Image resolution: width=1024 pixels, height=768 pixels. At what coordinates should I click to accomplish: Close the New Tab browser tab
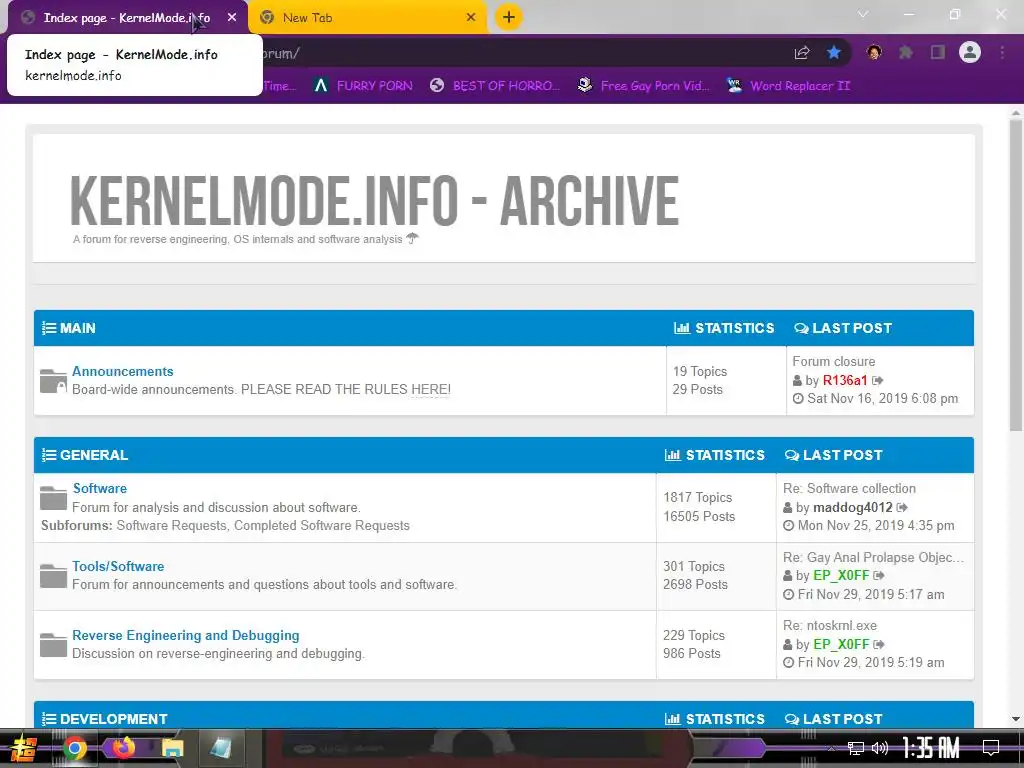[471, 18]
